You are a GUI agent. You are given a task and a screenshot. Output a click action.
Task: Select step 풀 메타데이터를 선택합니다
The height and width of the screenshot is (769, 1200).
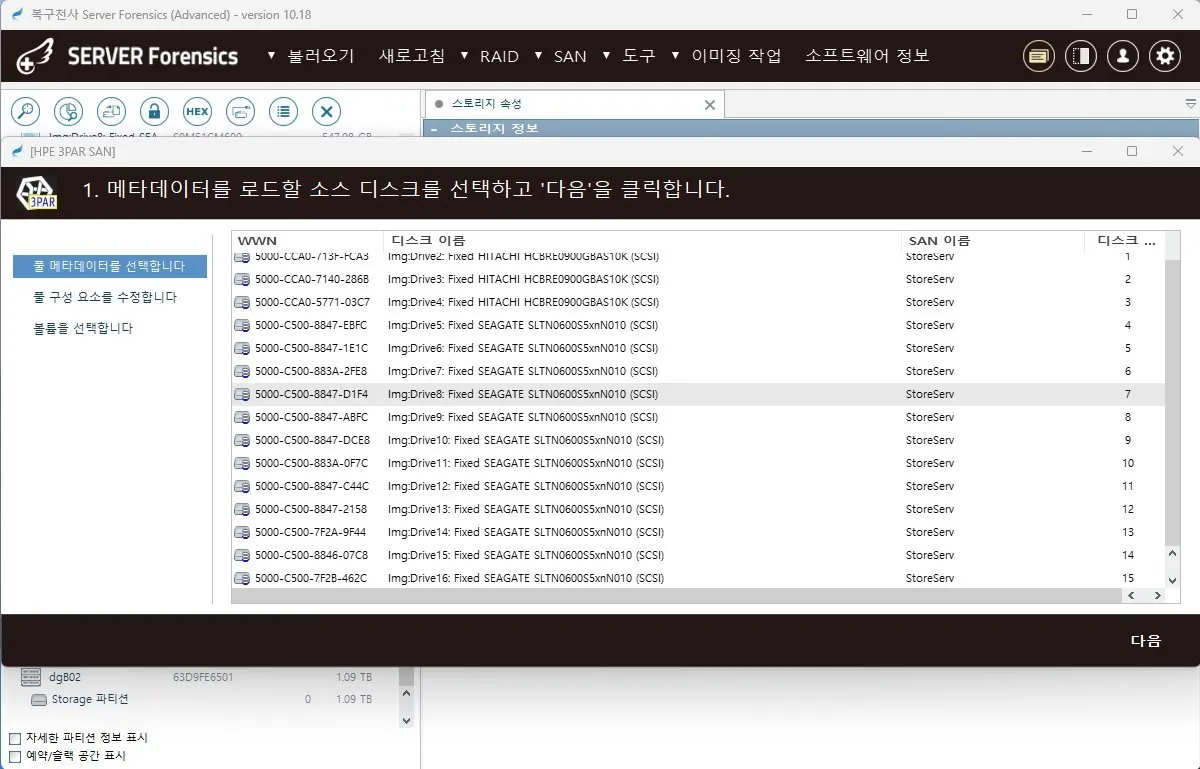109,266
